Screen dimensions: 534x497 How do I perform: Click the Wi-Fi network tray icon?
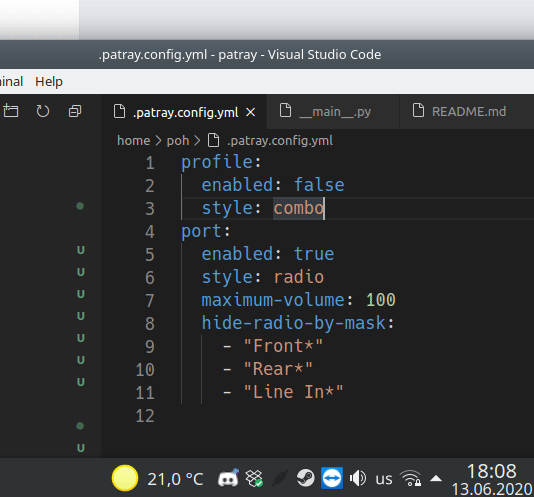(x=411, y=478)
